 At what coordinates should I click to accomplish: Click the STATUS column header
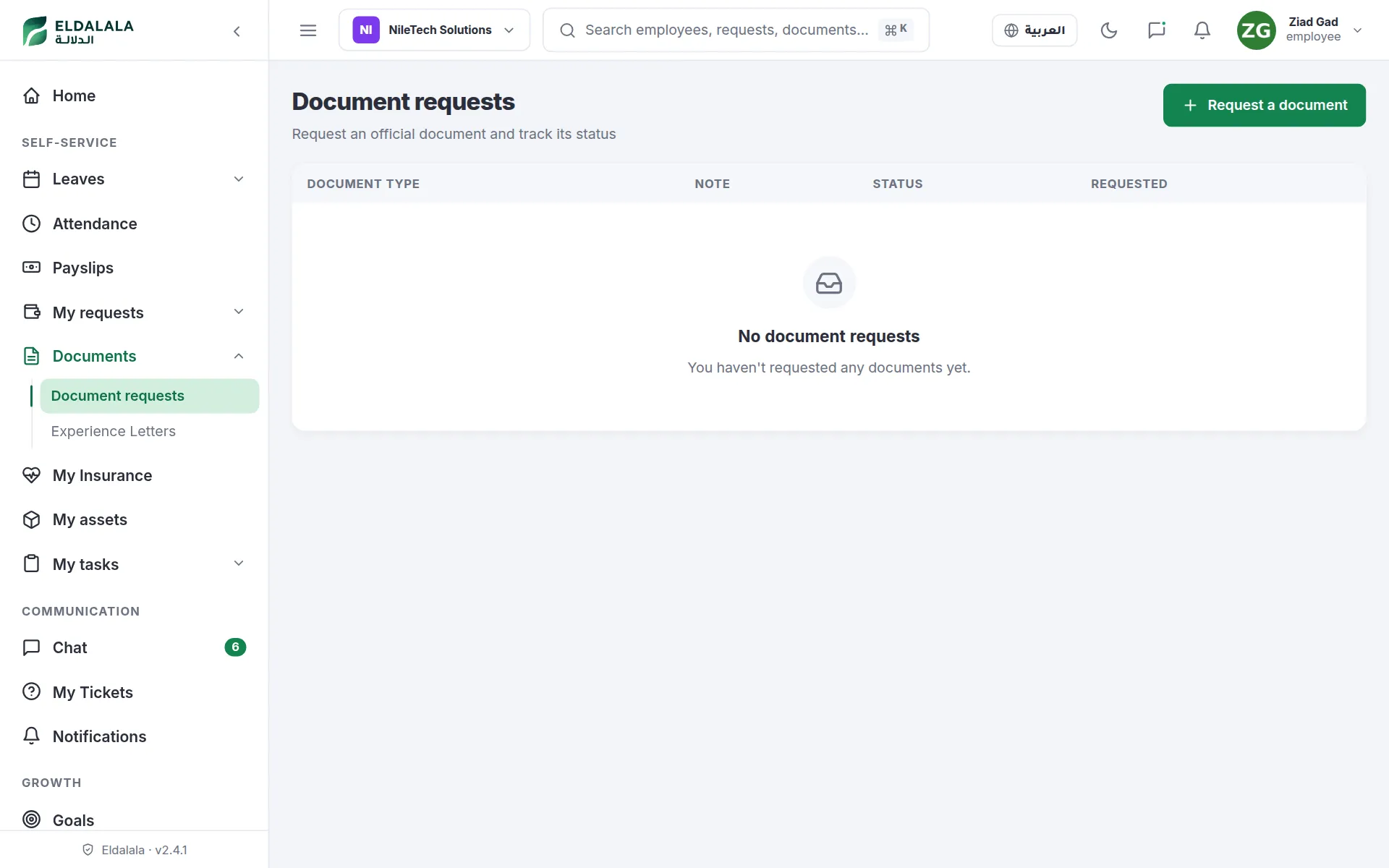(897, 184)
